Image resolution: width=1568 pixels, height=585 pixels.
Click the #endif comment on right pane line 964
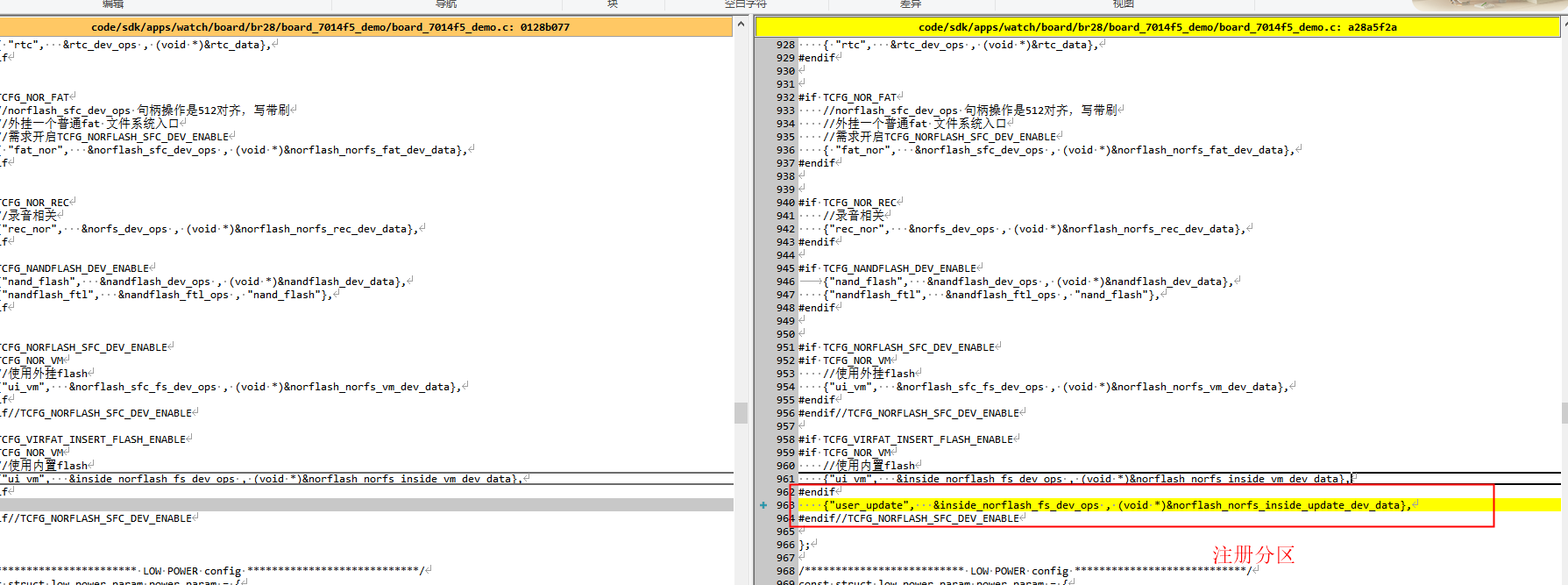[909, 518]
